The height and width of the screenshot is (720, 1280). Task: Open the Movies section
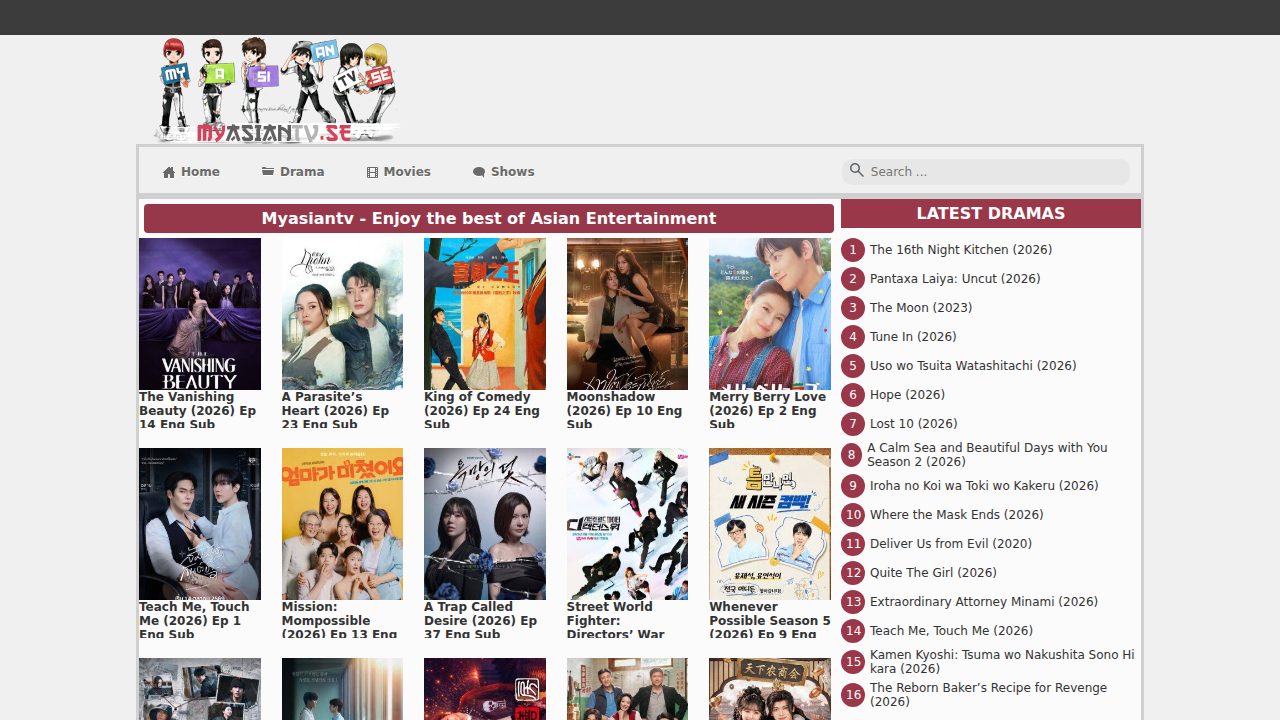[398, 172]
